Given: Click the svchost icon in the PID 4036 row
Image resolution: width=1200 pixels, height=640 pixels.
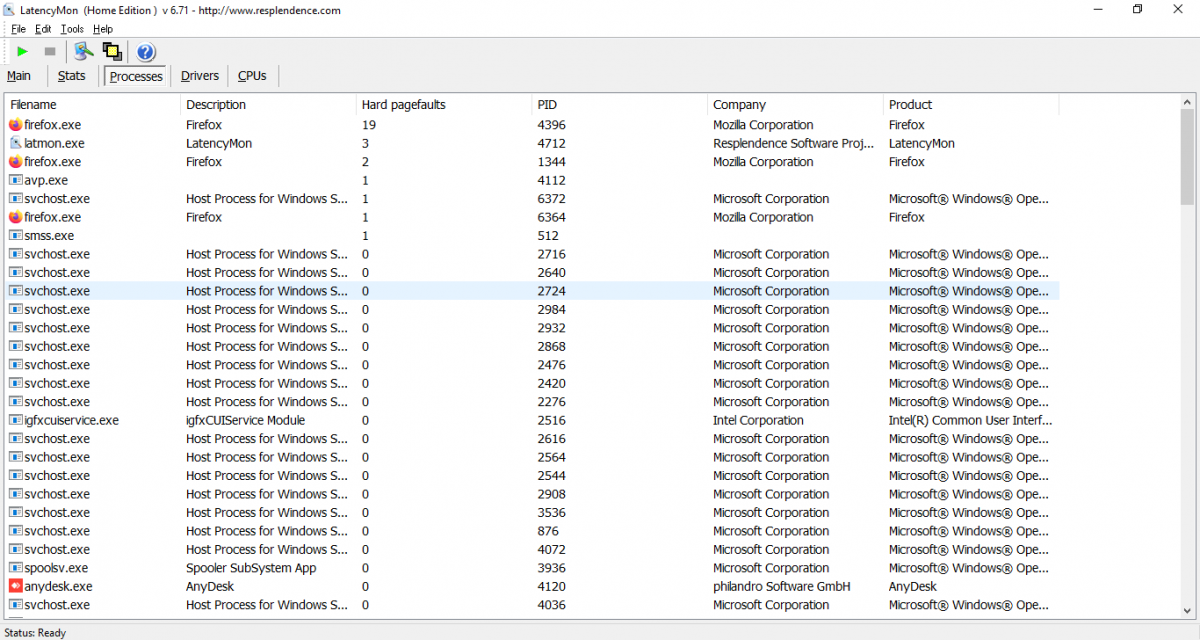Looking at the screenshot, I should [15, 605].
